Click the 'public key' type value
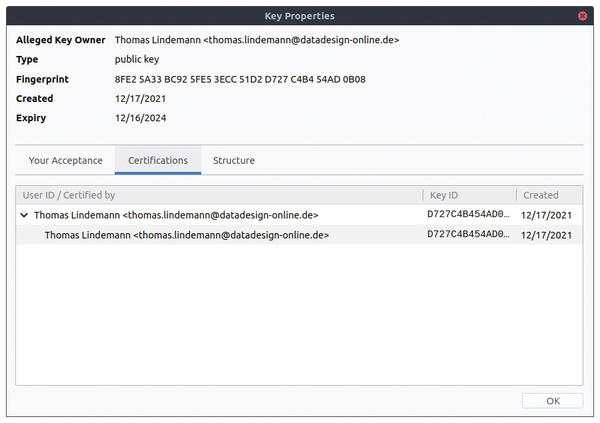The height and width of the screenshot is (423, 600). point(137,60)
